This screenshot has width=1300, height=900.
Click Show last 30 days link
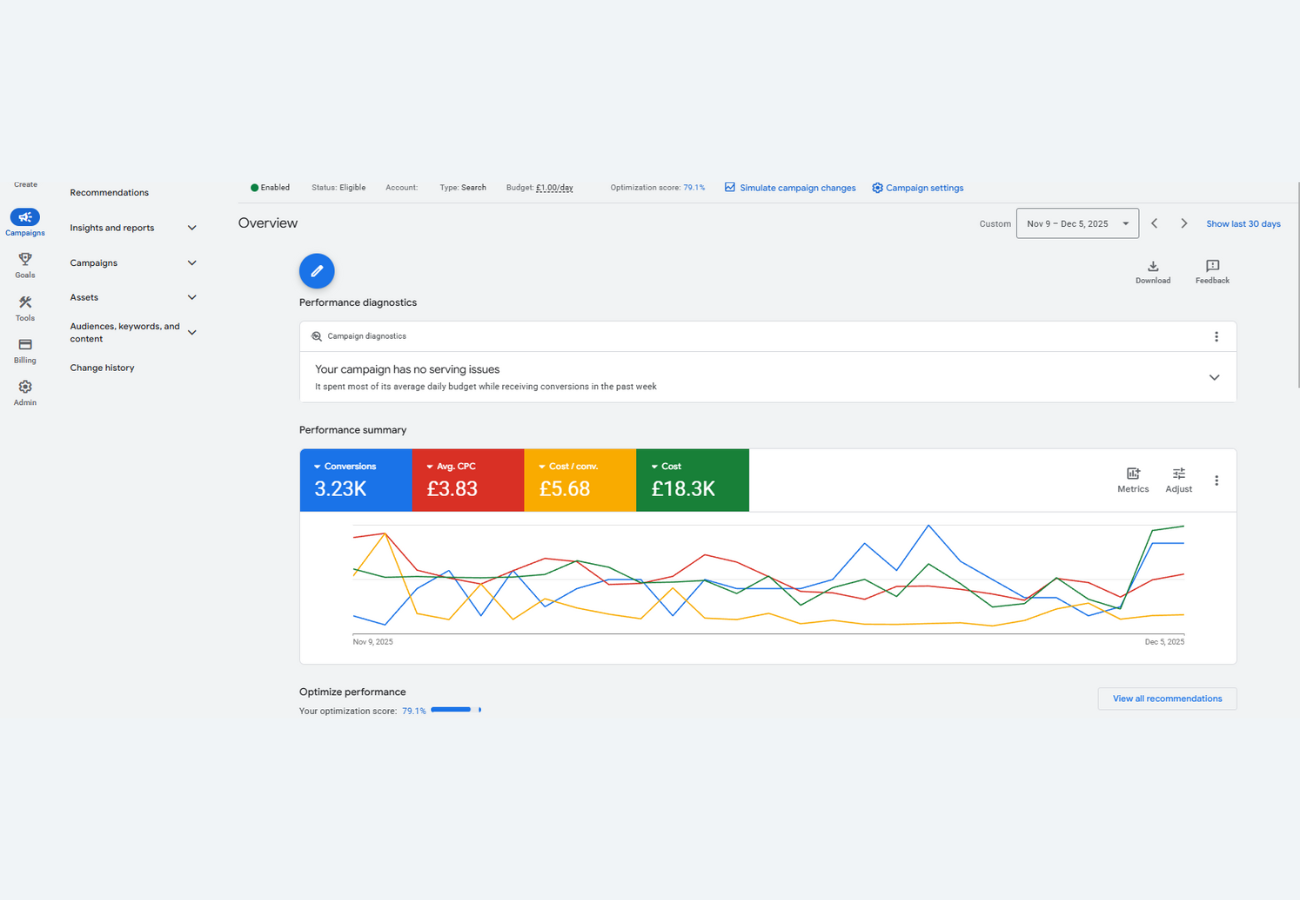coord(1243,224)
